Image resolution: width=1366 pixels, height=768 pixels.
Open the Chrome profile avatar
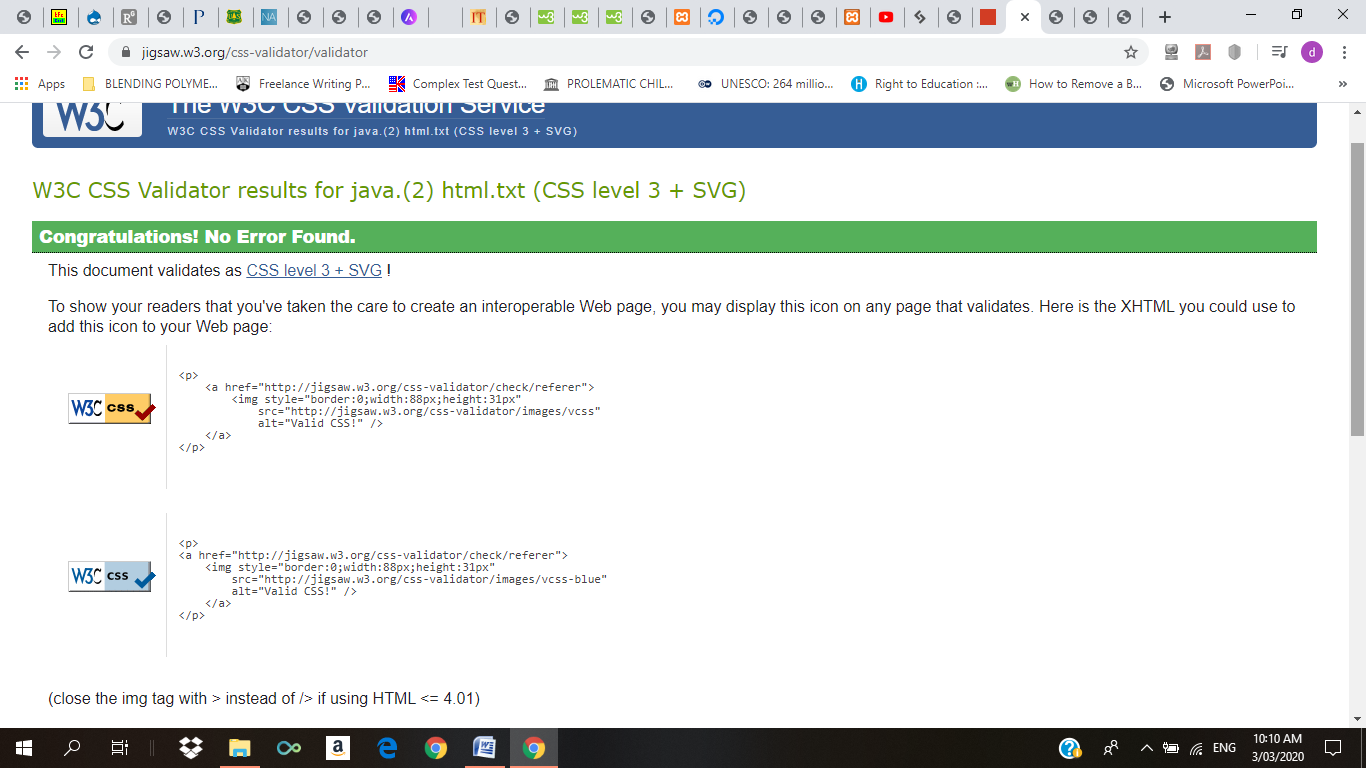[1311, 52]
